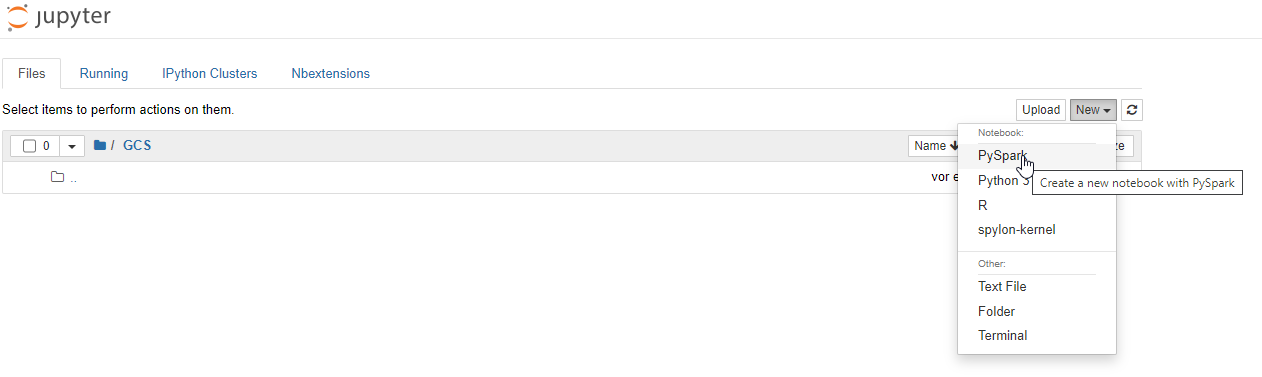Switch to the Nbextensions tab
The height and width of the screenshot is (377, 1262).
pos(330,74)
